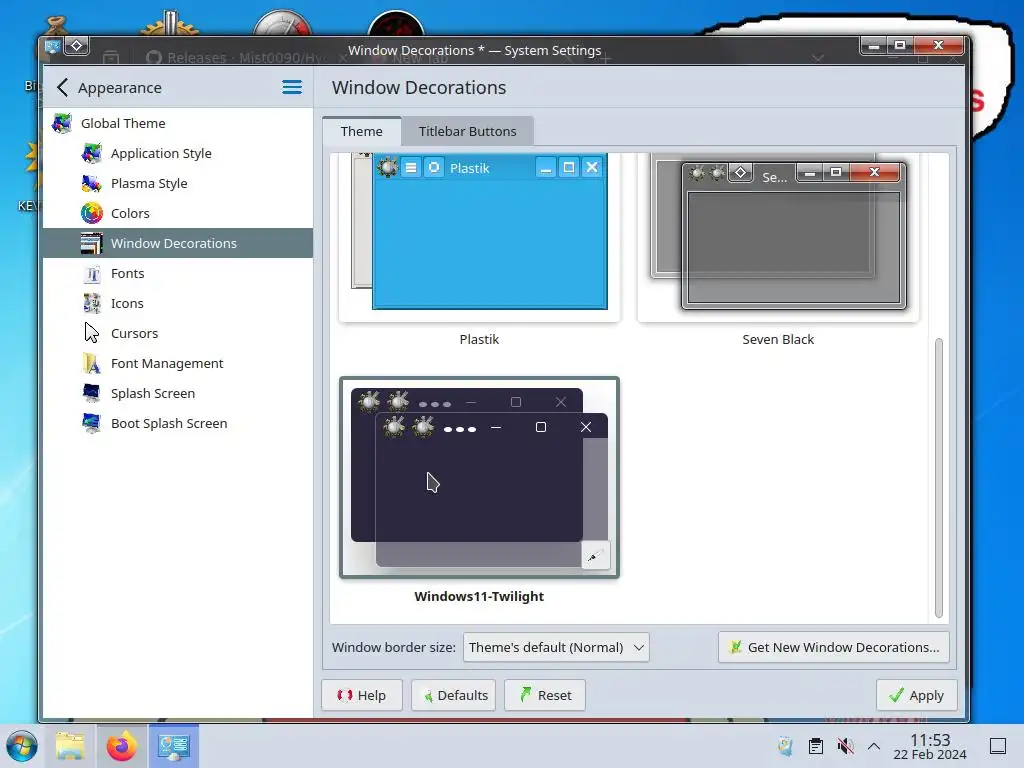Open the Icons settings icon
Viewport: 1024px width, 768px height.
[91, 304]
